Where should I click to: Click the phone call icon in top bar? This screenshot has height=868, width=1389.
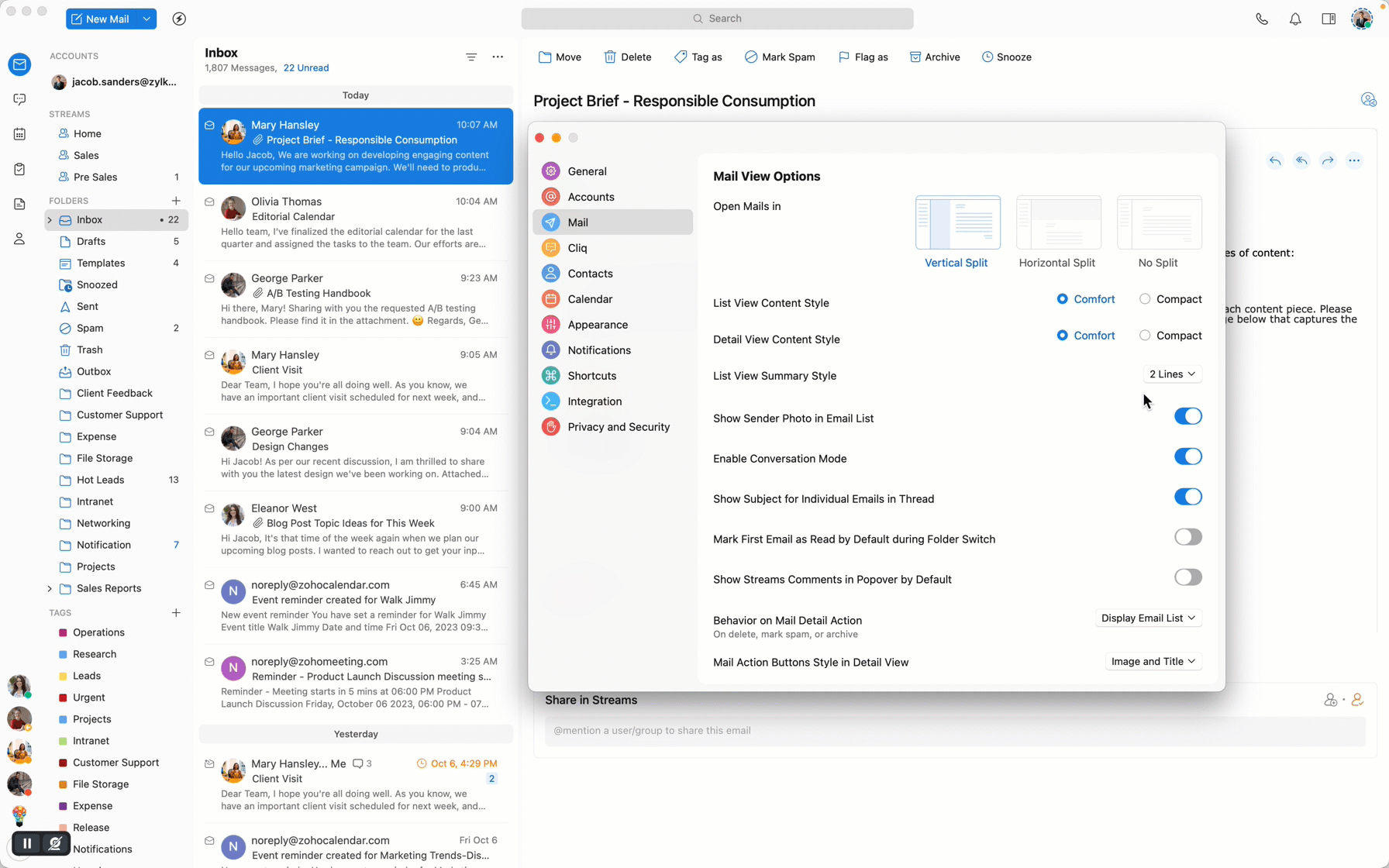click(x=1262, y=19)
